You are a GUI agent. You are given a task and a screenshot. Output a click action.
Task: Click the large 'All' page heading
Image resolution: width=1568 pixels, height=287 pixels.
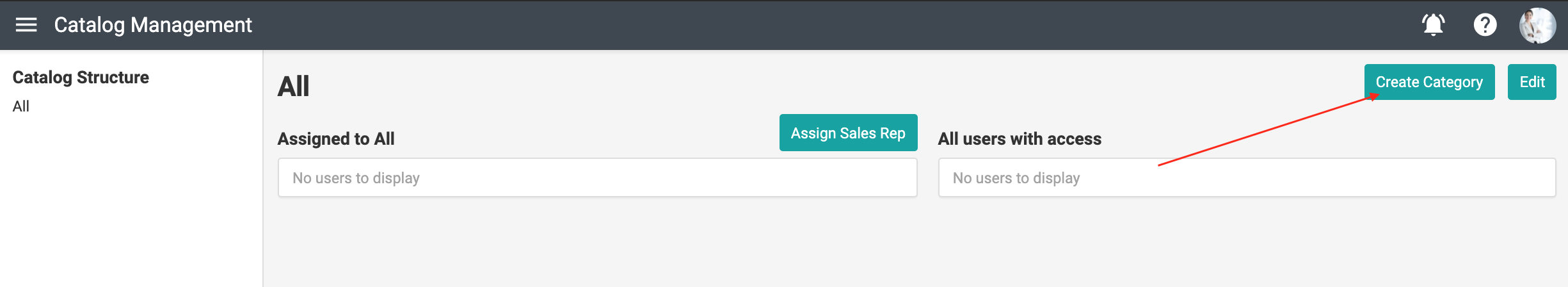click(293, 86)
